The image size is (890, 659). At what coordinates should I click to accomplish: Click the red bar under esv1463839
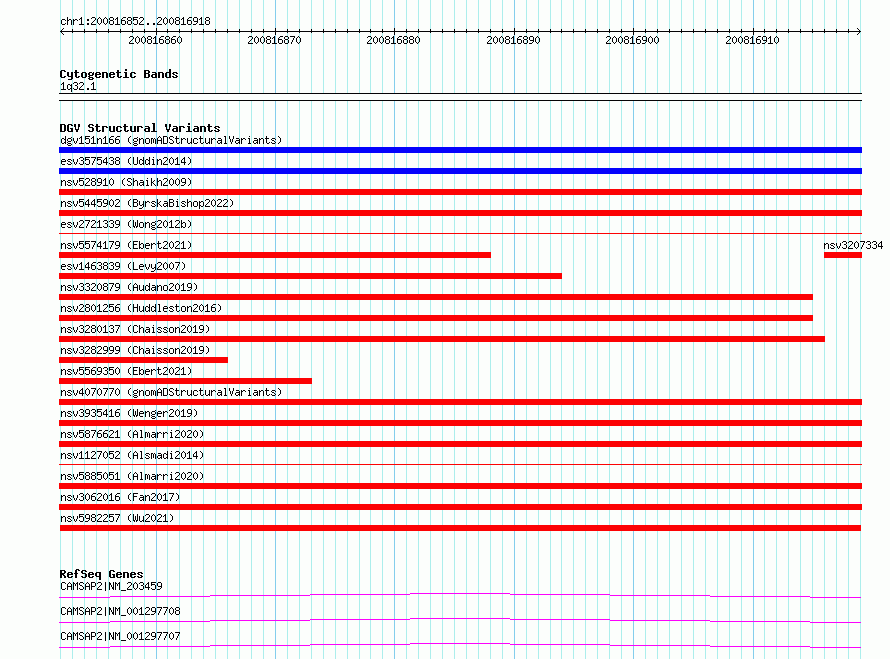tap(310, 276)
